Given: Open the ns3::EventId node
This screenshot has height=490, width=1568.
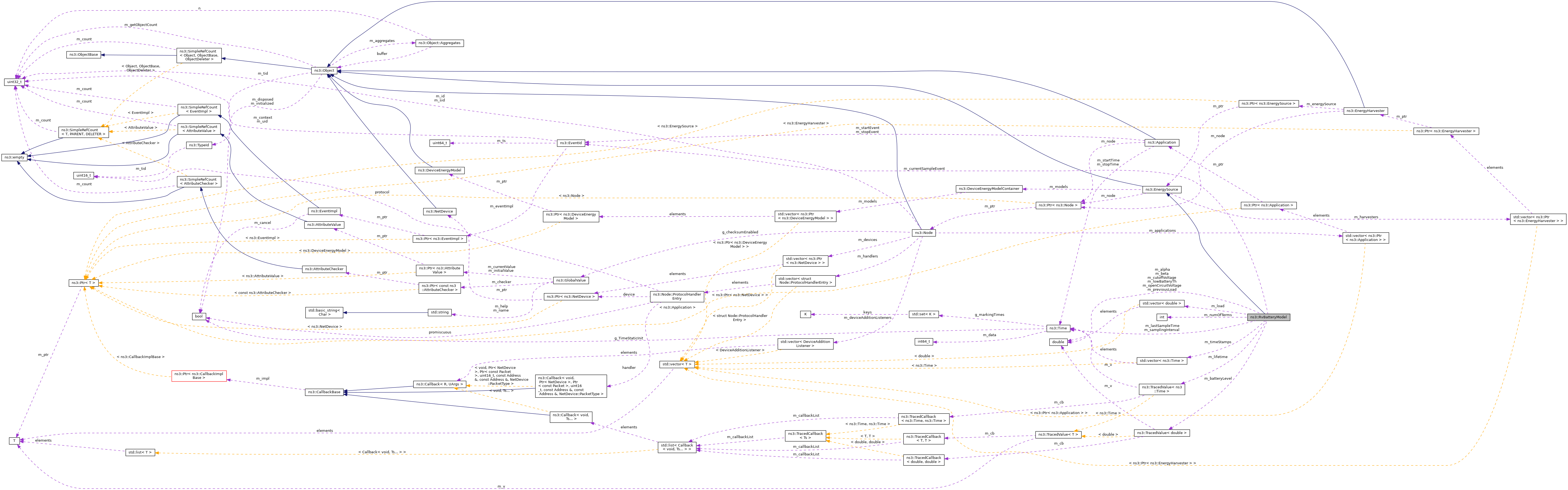Looking at the screenshot, I should tap(571, 143).
